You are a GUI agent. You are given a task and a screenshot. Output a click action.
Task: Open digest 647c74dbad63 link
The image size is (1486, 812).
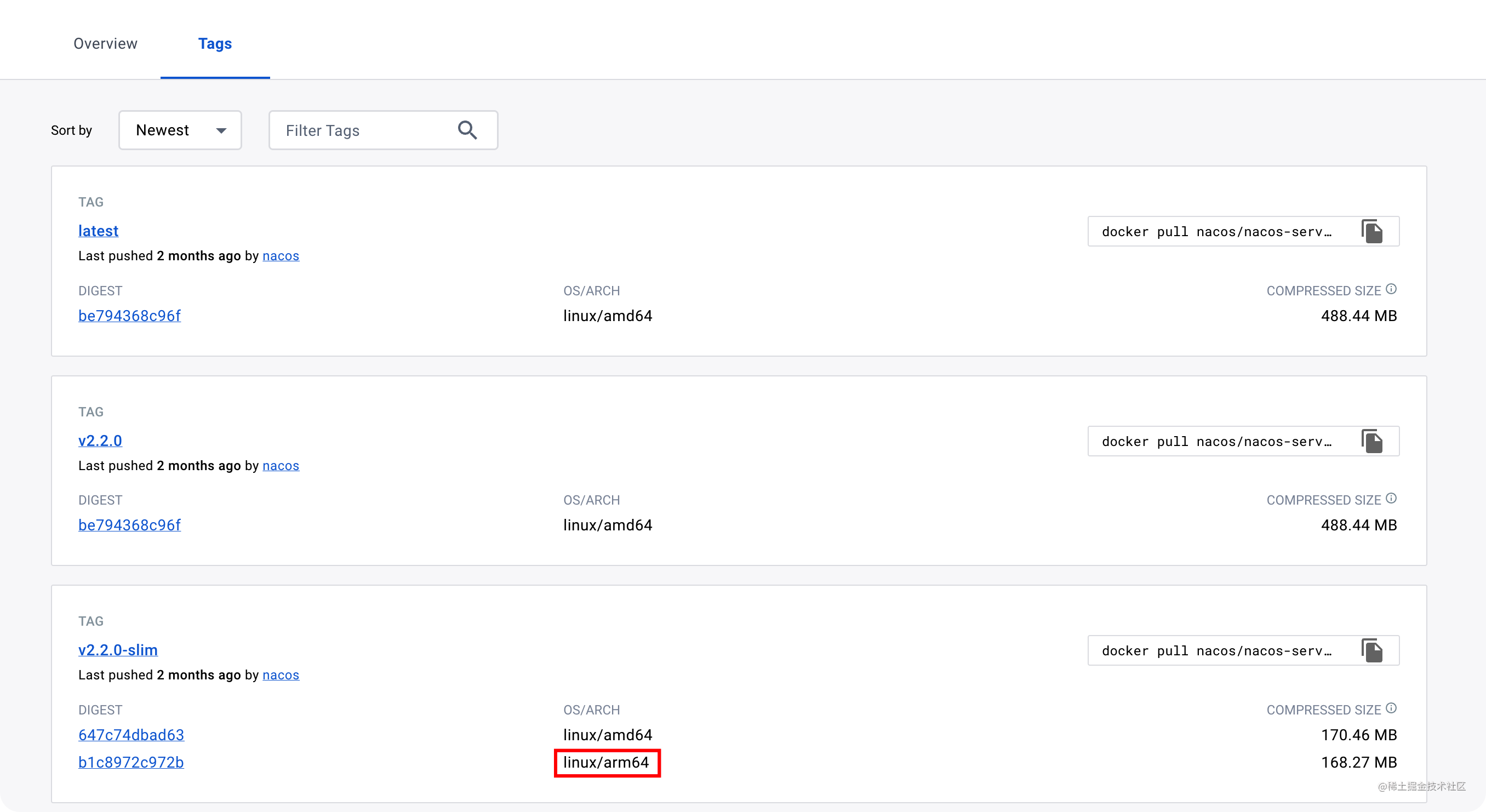coord(131,735)
